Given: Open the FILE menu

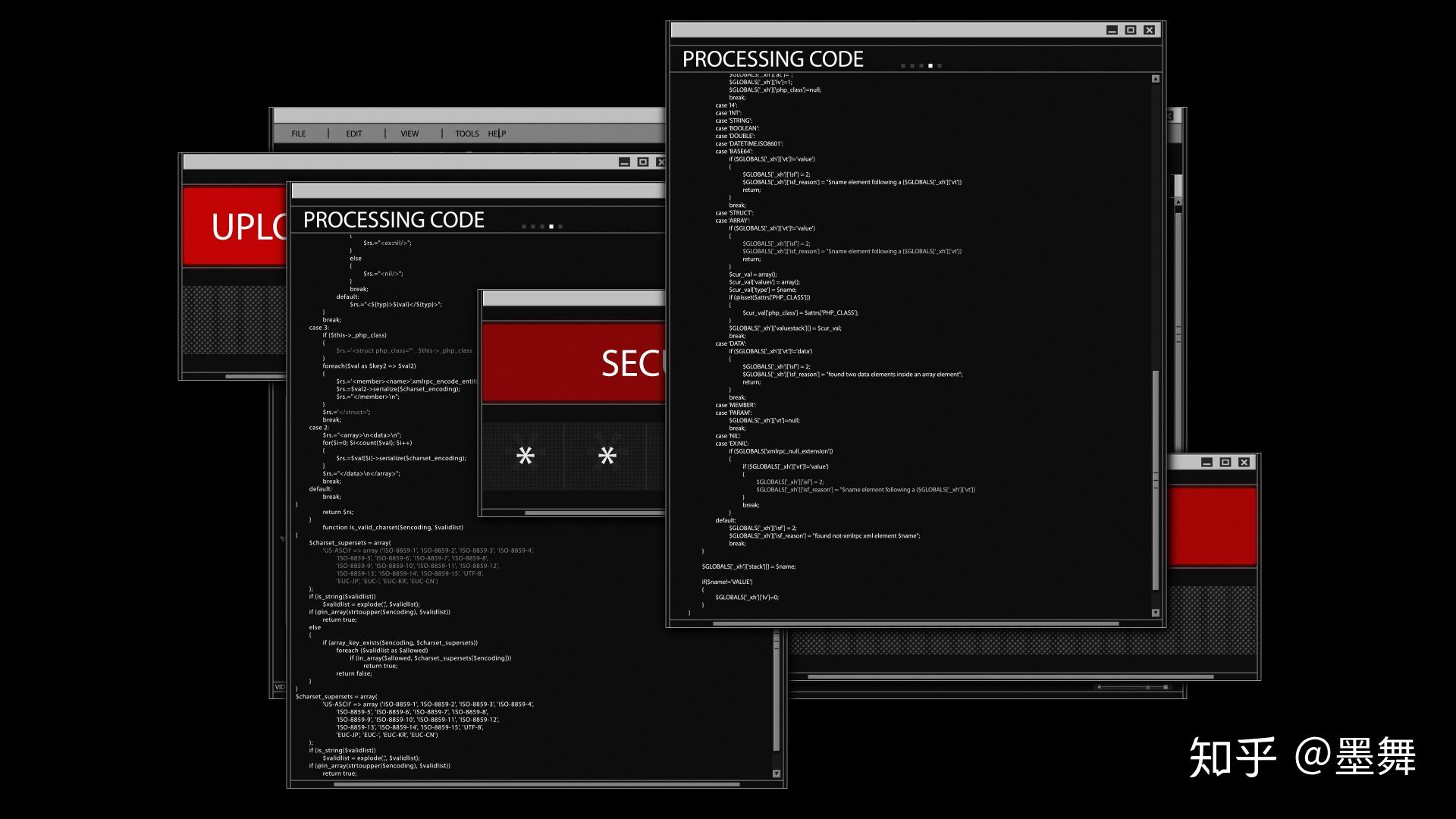Looking at the screenshot, I should (x=299, y=133).
